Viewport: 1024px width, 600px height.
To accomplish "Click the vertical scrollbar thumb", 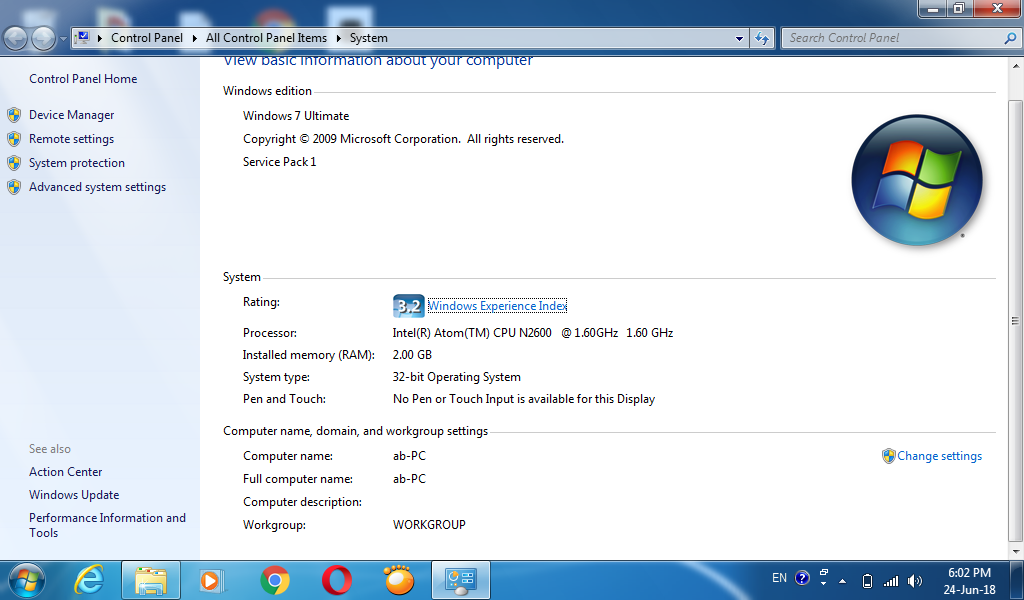I will pos(1016,321).
